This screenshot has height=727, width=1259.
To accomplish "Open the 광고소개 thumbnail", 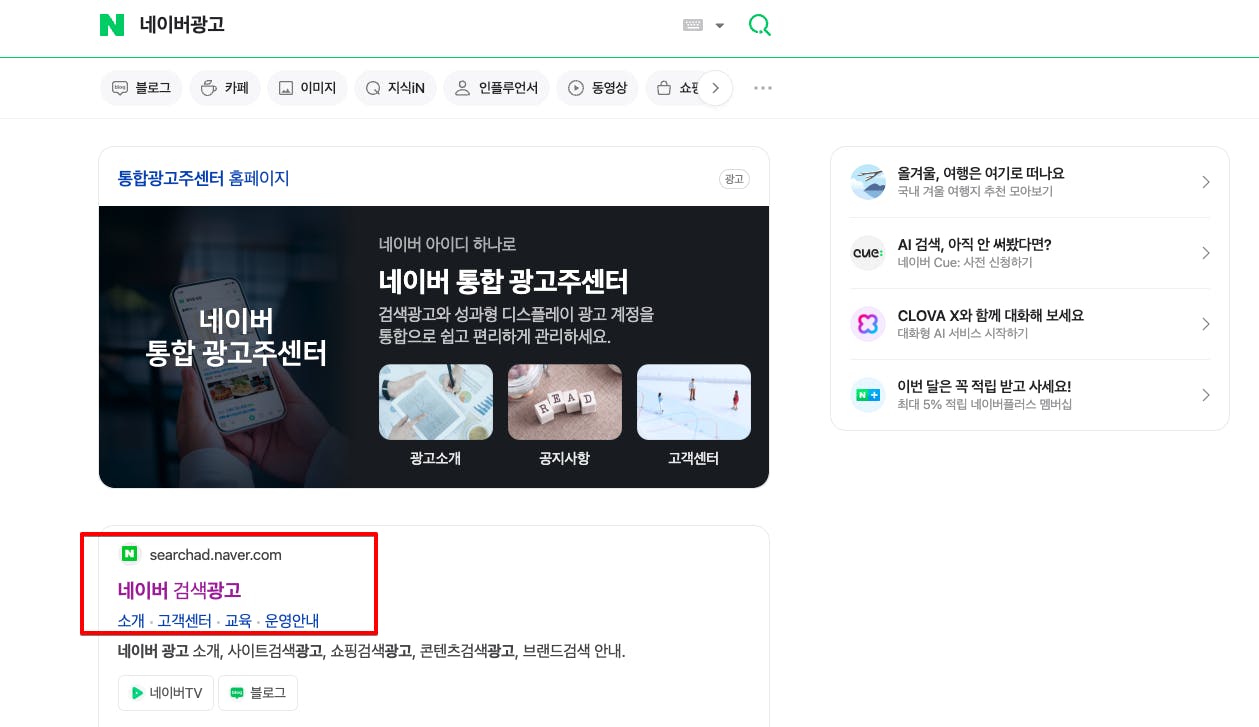I will pyautogui.click(x=436, y=402).
